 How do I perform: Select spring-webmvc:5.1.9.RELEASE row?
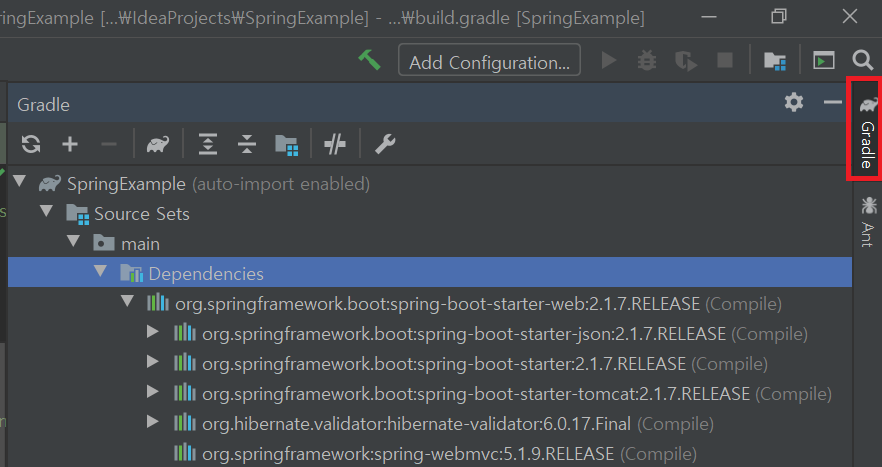430,453
